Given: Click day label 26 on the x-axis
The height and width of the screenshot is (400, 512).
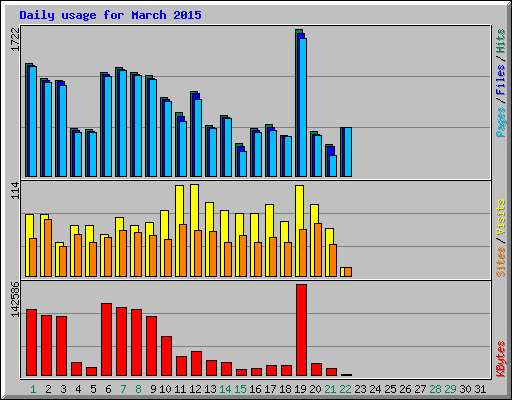Looking at the screenshot, I should click(405, 389).
